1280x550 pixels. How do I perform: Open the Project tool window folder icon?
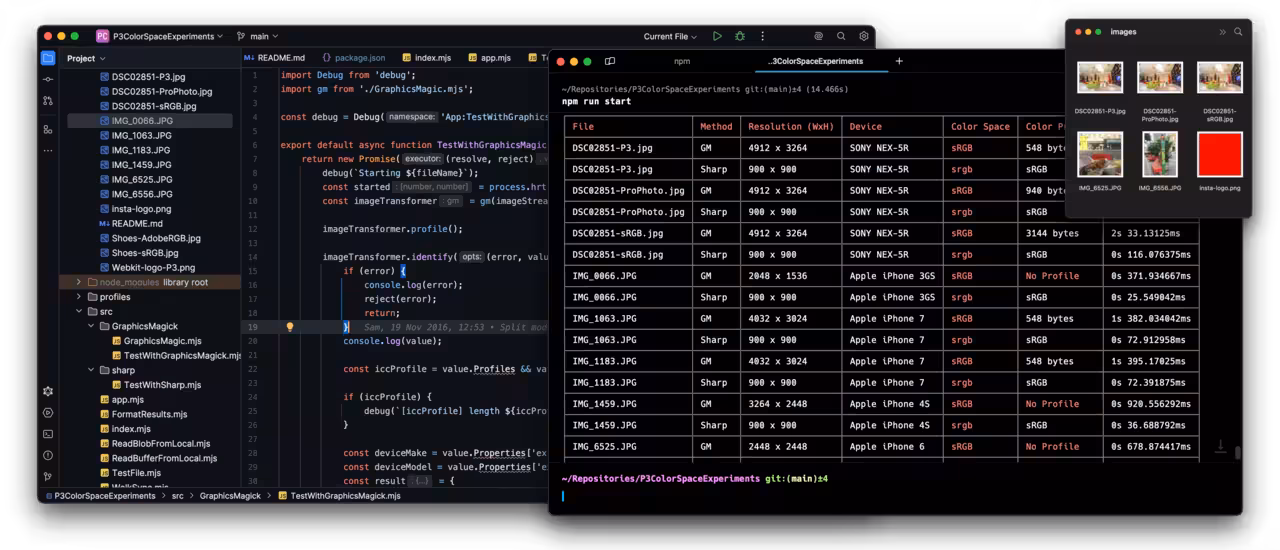click(x=48, y=58)
